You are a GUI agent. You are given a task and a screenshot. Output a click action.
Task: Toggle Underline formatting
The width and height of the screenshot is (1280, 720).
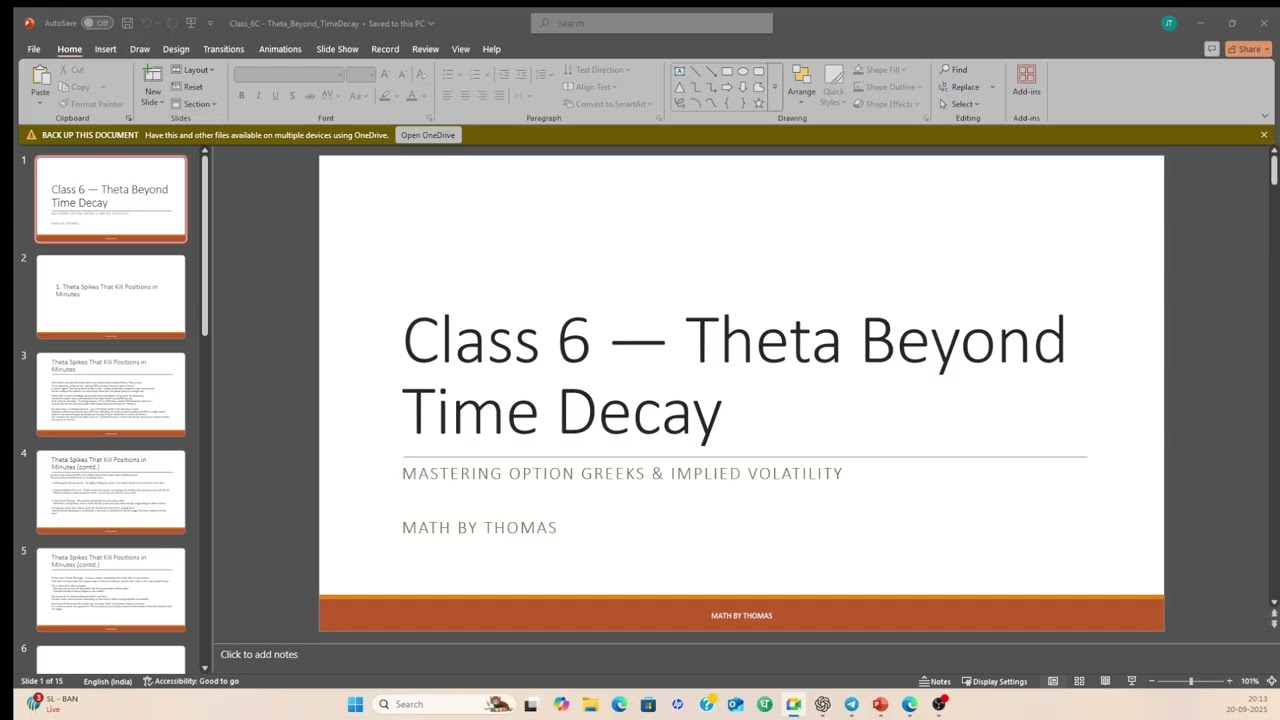point(275,96)
